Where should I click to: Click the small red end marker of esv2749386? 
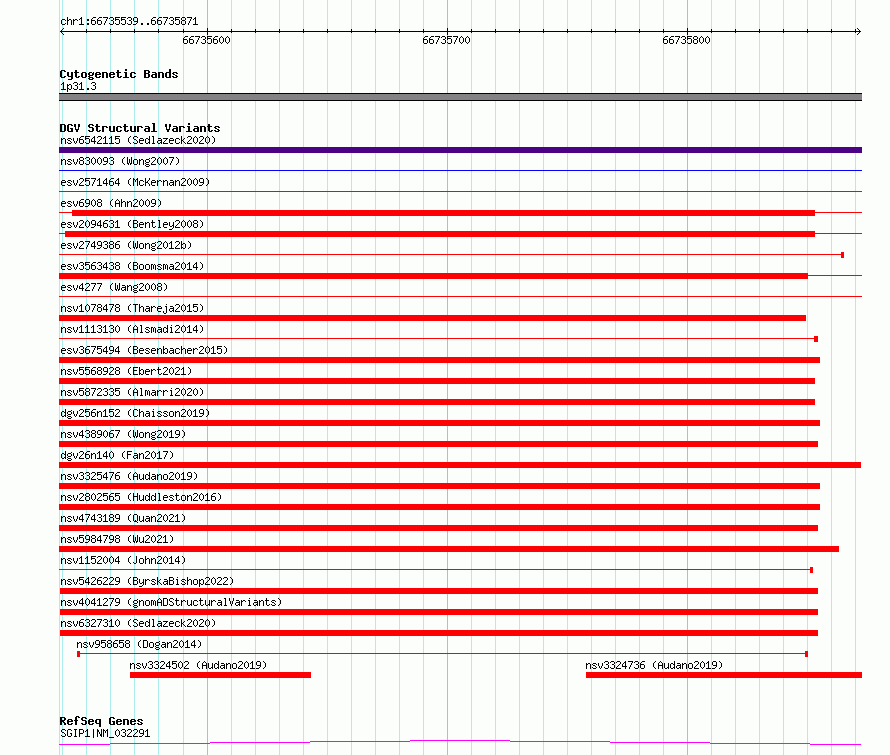[842, 255]
